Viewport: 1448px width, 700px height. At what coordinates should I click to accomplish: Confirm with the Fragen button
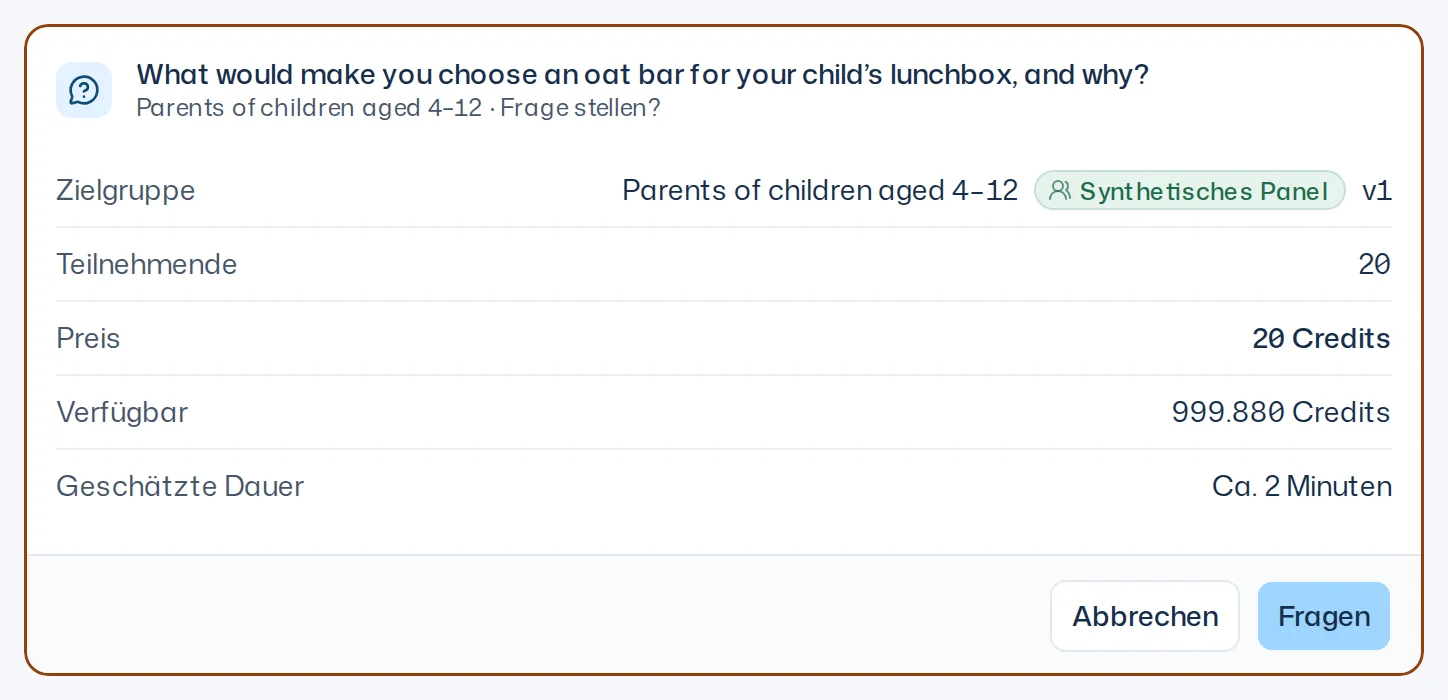[1324, 616]
